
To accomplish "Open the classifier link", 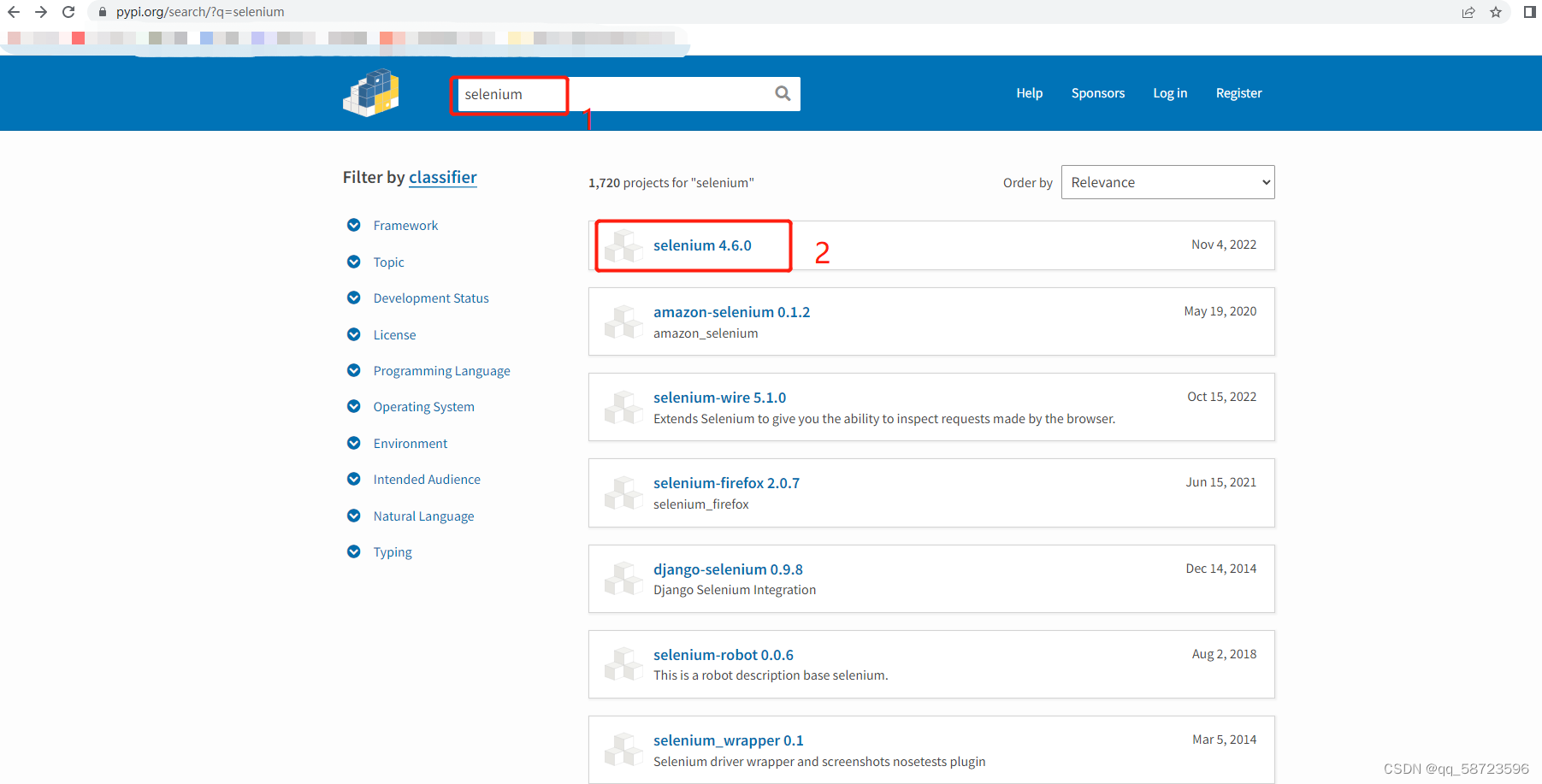I will point(442,177).
